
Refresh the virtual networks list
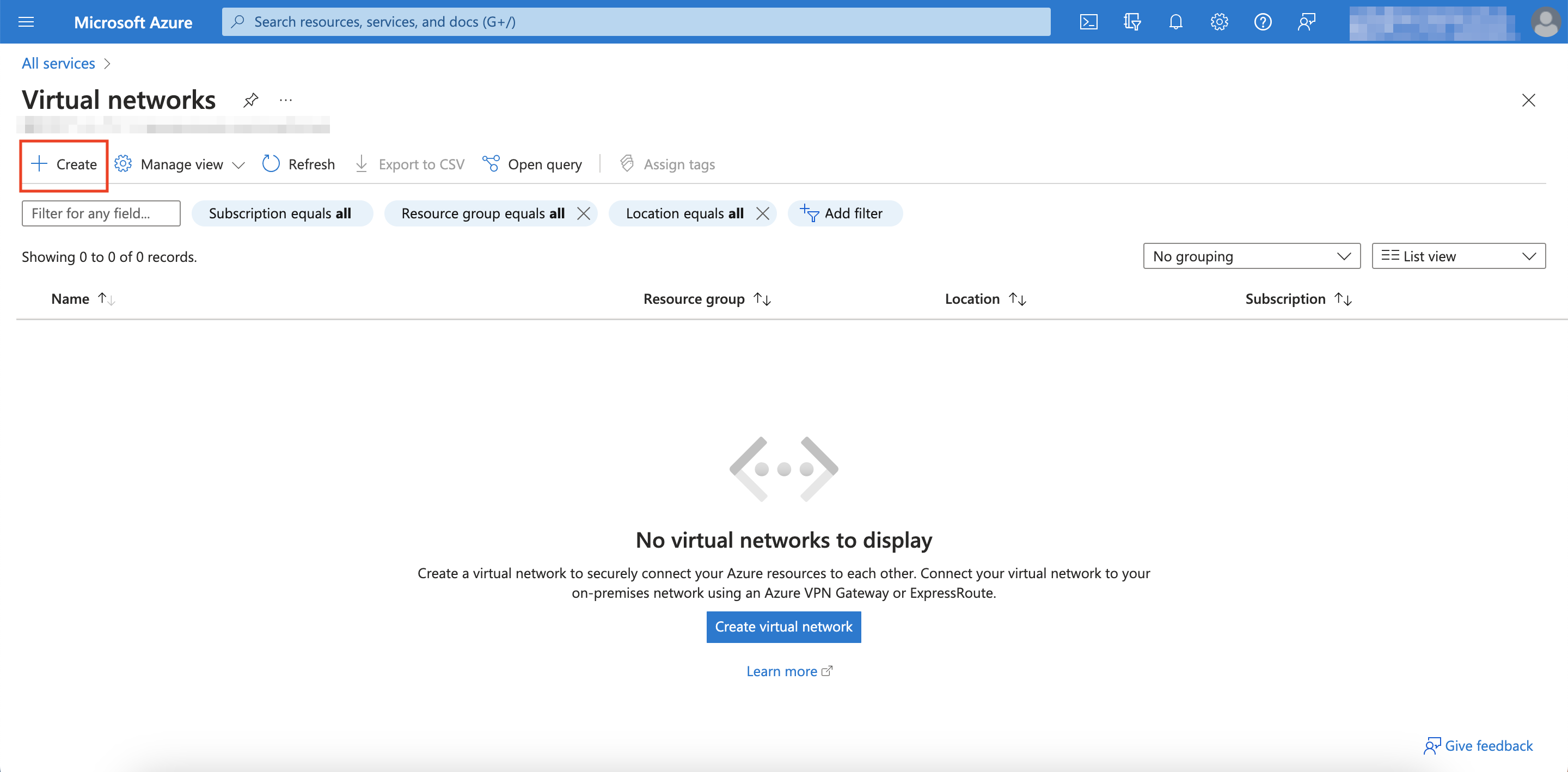298,164
